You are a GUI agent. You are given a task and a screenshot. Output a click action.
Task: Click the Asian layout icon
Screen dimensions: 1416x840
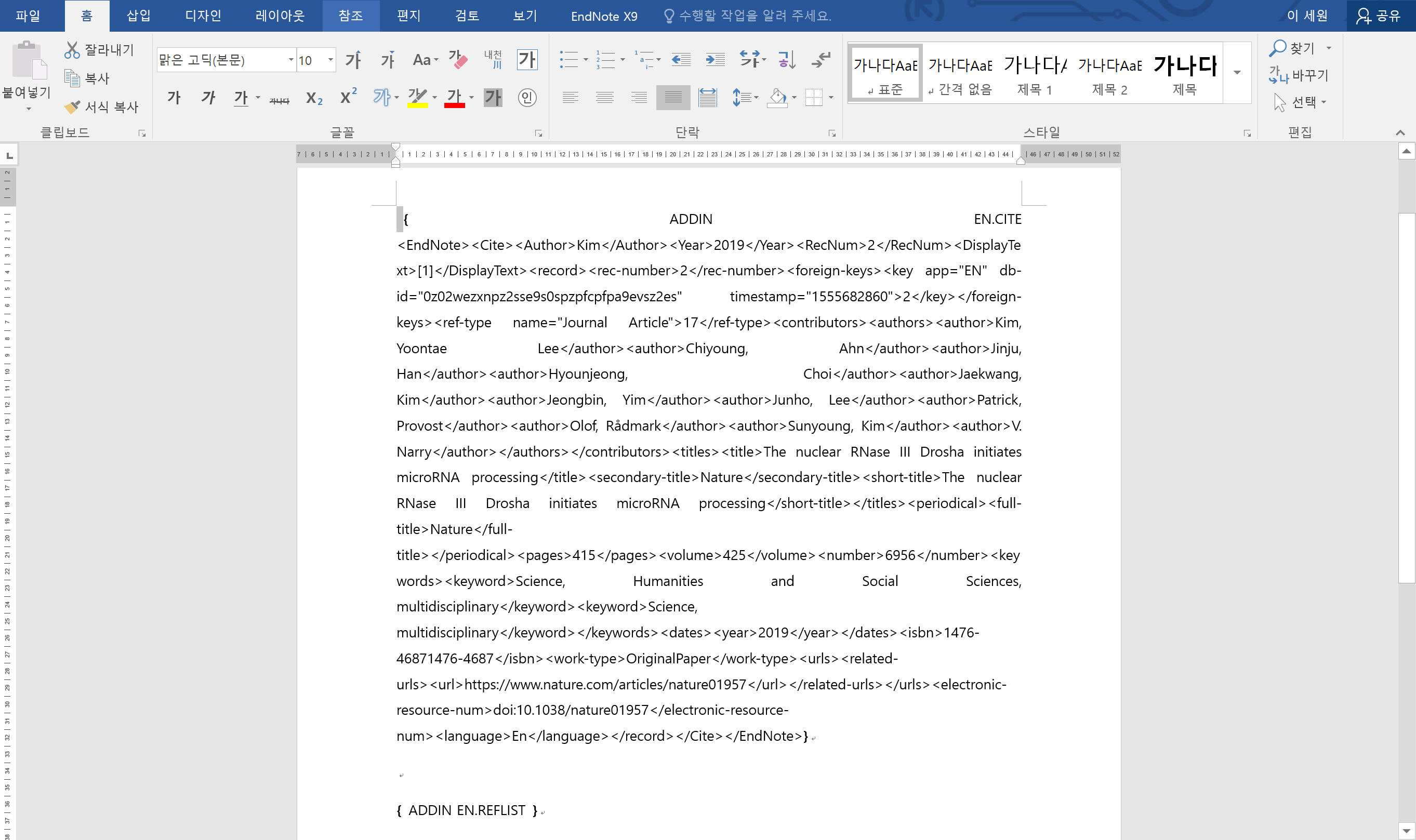pos(750,59)
